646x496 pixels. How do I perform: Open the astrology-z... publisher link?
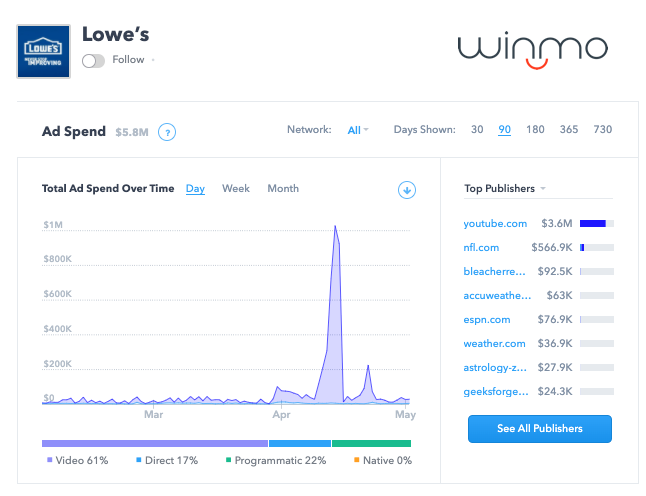495,367
